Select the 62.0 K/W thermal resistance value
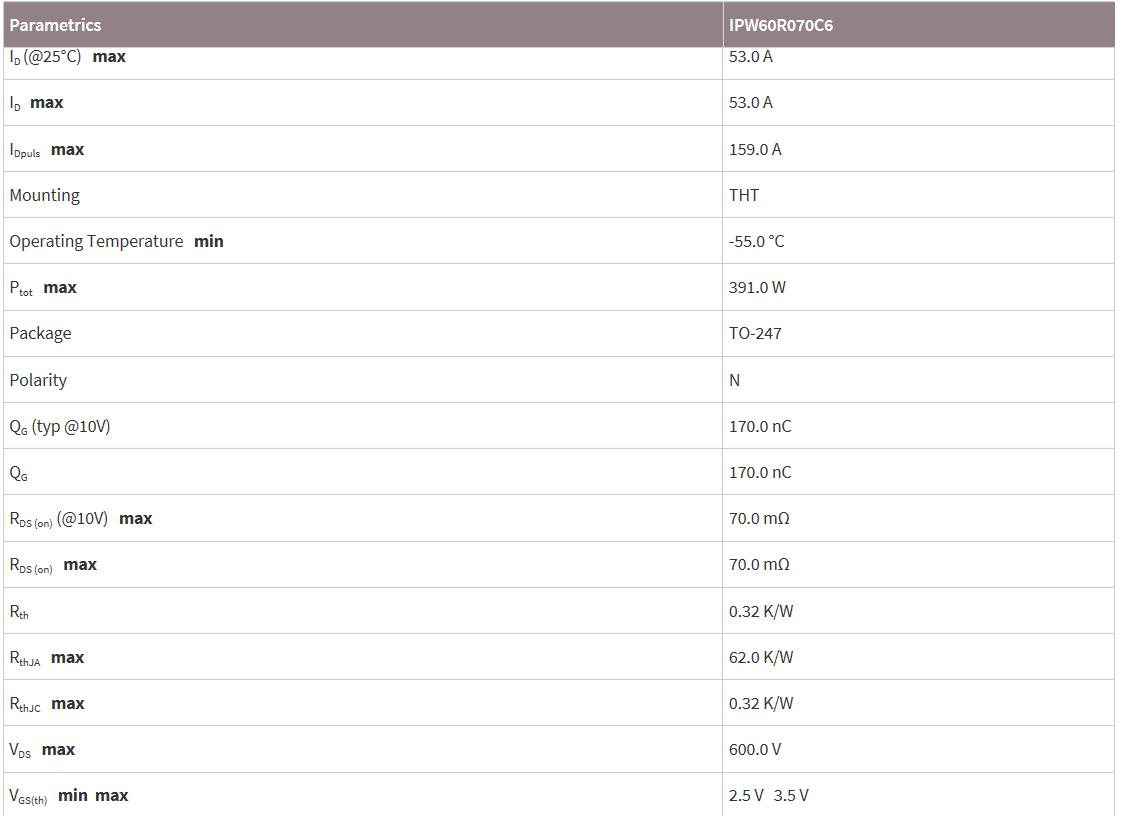The height and width of the screenshot is (816, 1127). [x=761, y=657]
